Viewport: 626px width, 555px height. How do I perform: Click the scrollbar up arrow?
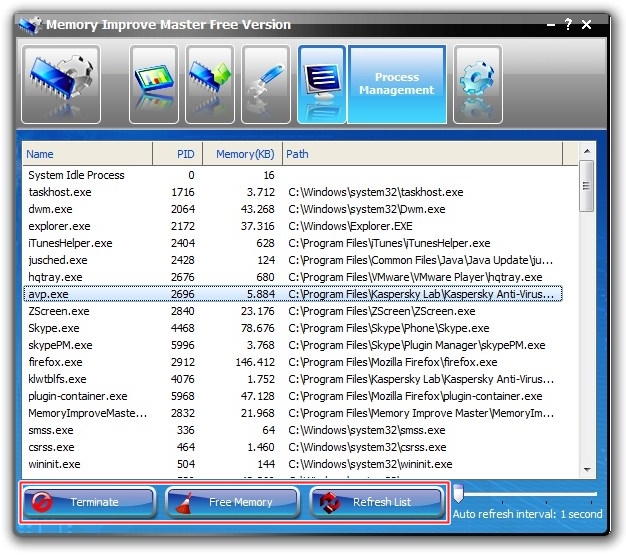587,151
